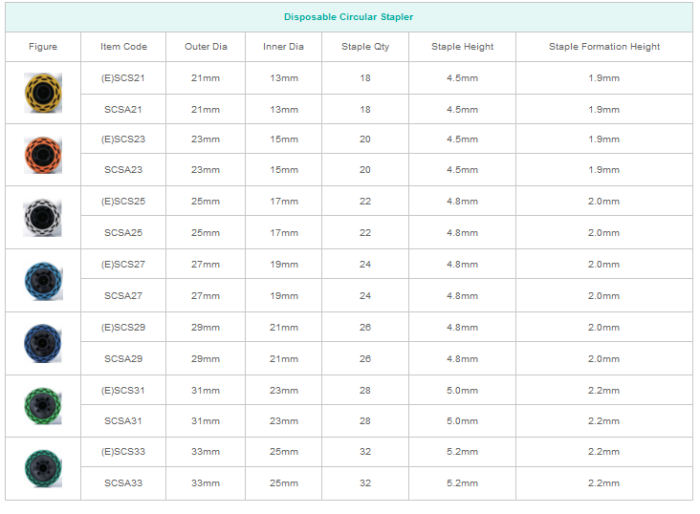The width and height of the screenshot is (700, 514).
Task: Select item code SCSA31
Action: (124, 421)
